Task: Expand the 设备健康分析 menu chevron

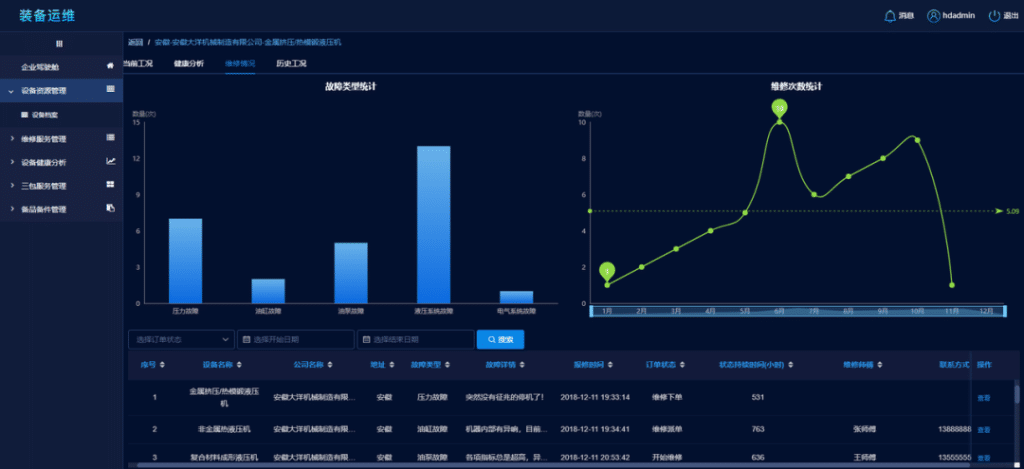Action: pos(11,163)
